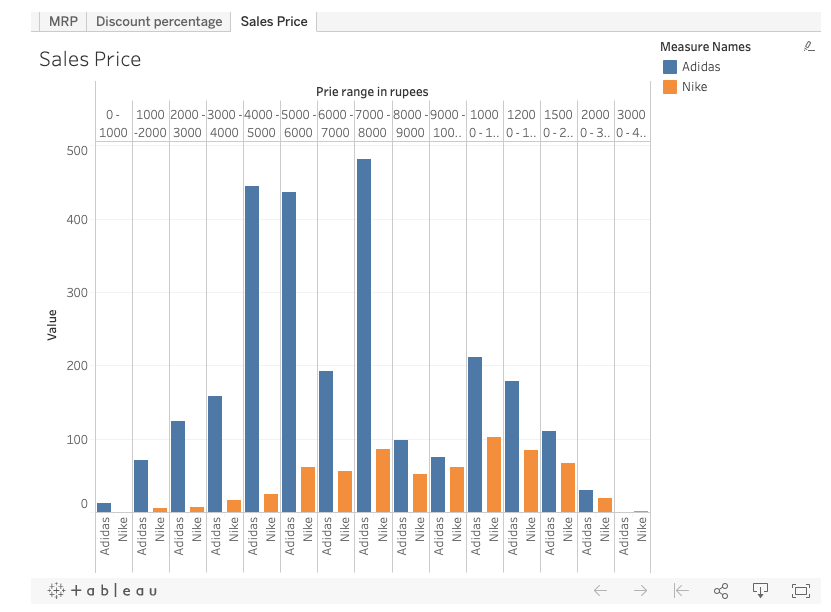Click the download icon

pyautogui.click(x=761, y=590)
